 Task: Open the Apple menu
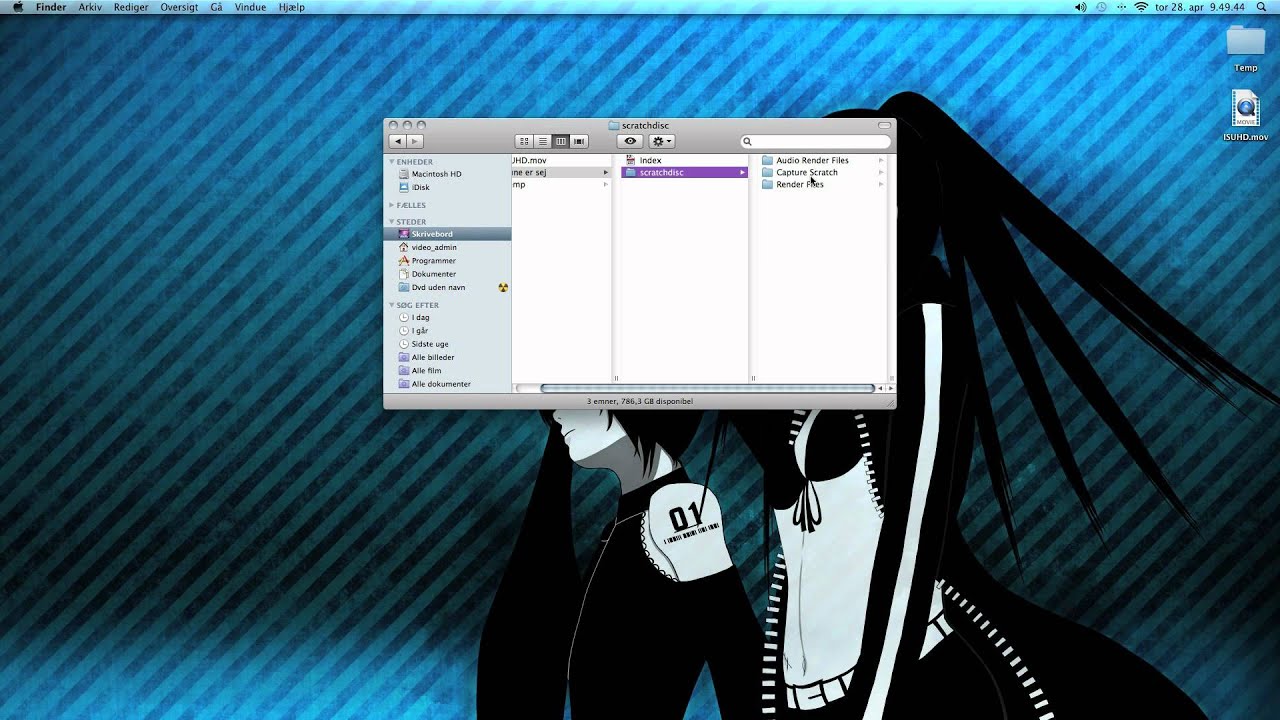point(17,7)
